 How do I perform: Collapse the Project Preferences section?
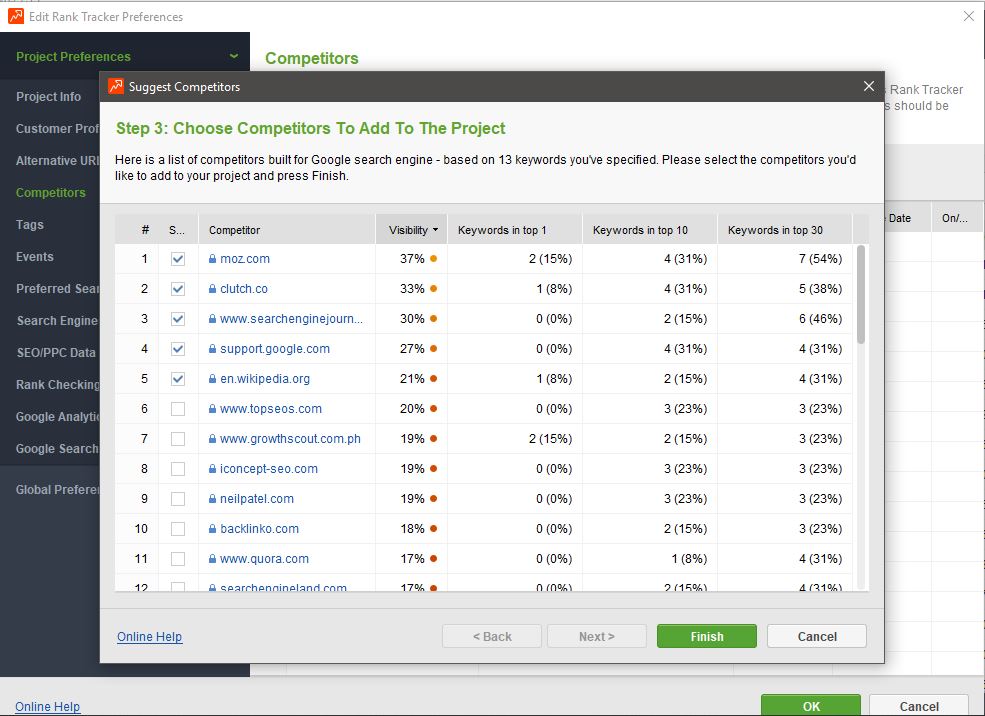click(x=234, y=57)
